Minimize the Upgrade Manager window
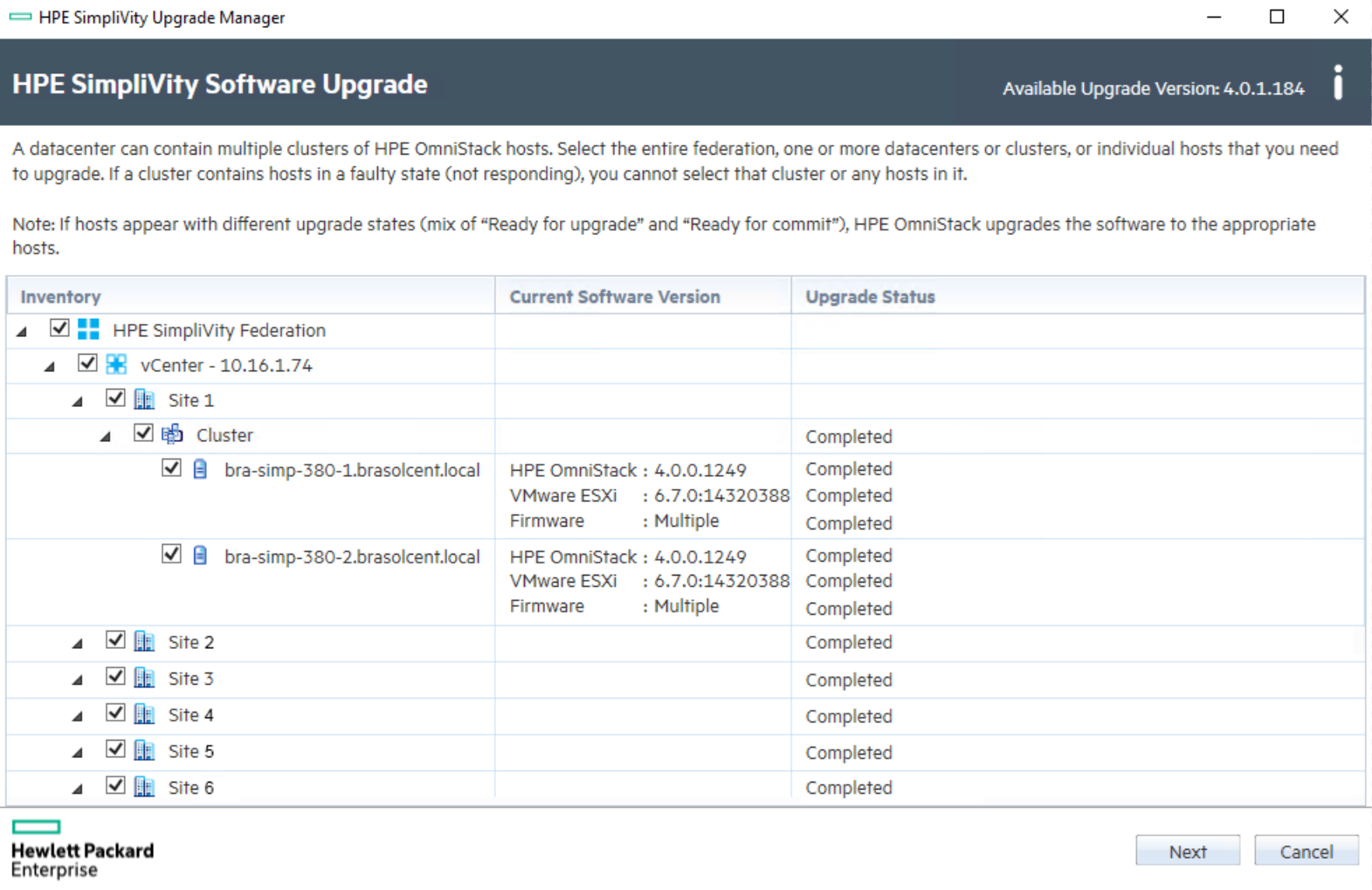The height and width of the screenshot is (890, 1372). pos(1214,17)
